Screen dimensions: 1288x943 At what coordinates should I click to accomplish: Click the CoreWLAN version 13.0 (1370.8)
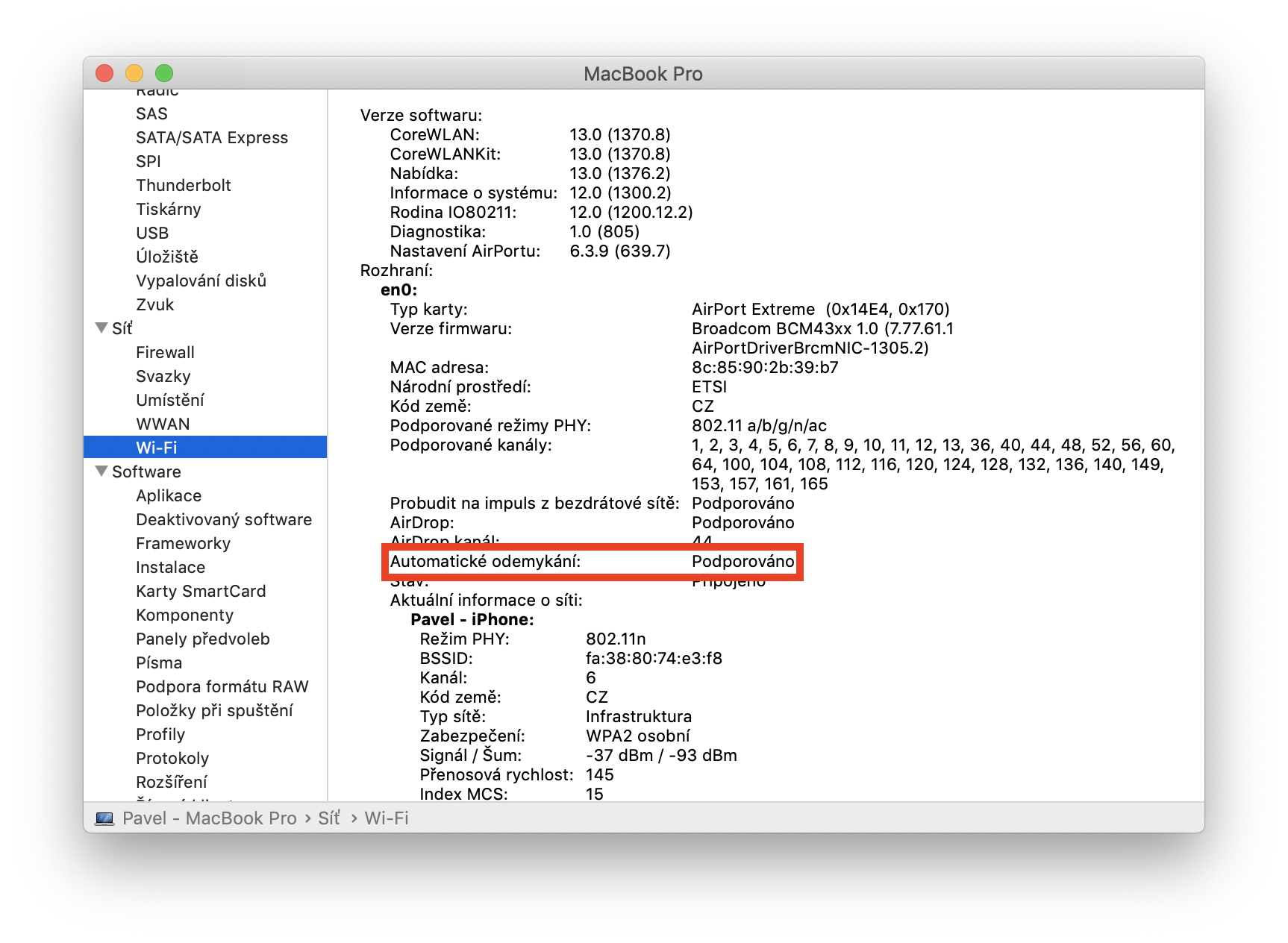(620, 134)
